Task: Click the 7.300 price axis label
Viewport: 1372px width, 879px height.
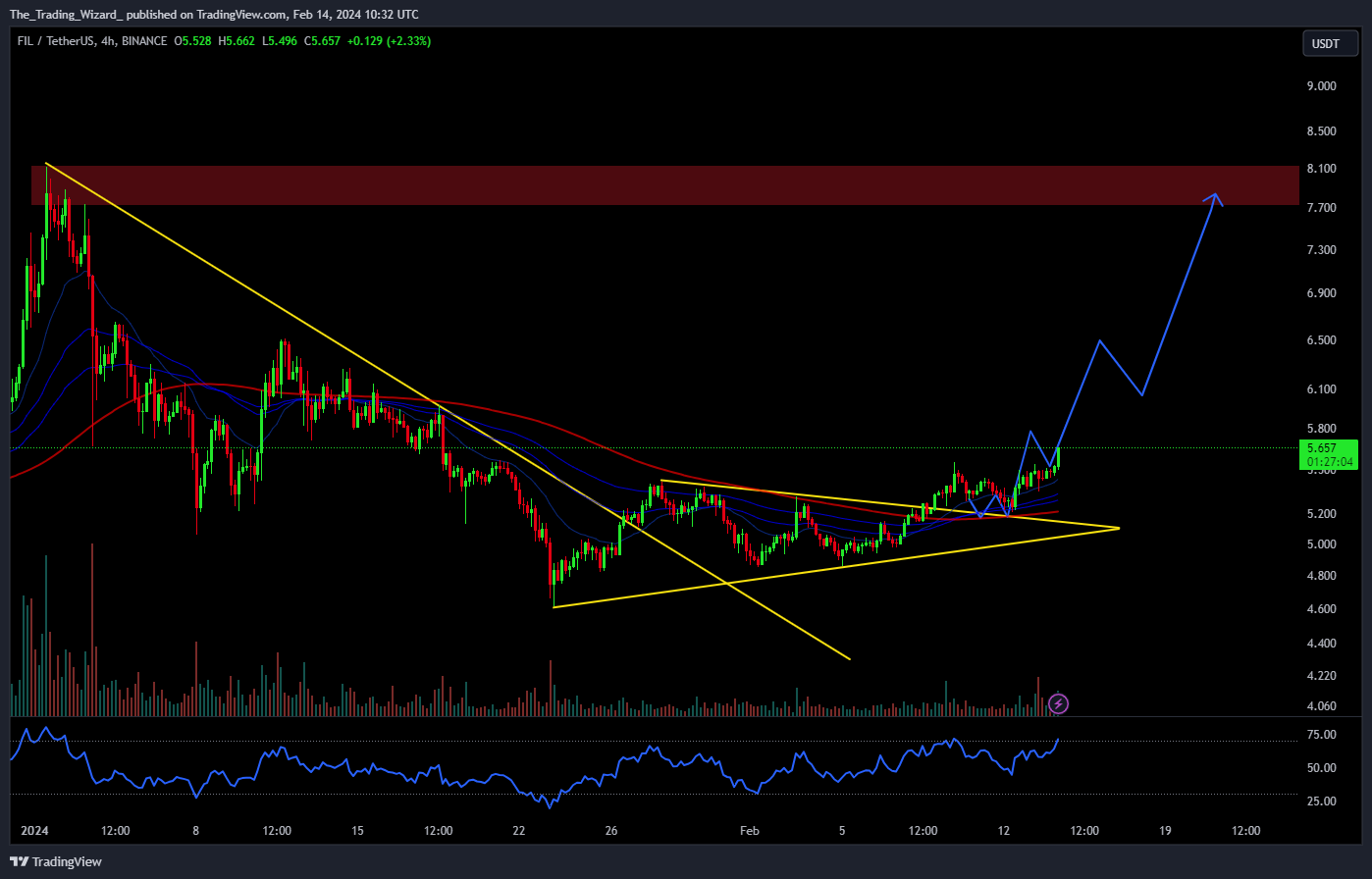Action: tap(1322, 250)
